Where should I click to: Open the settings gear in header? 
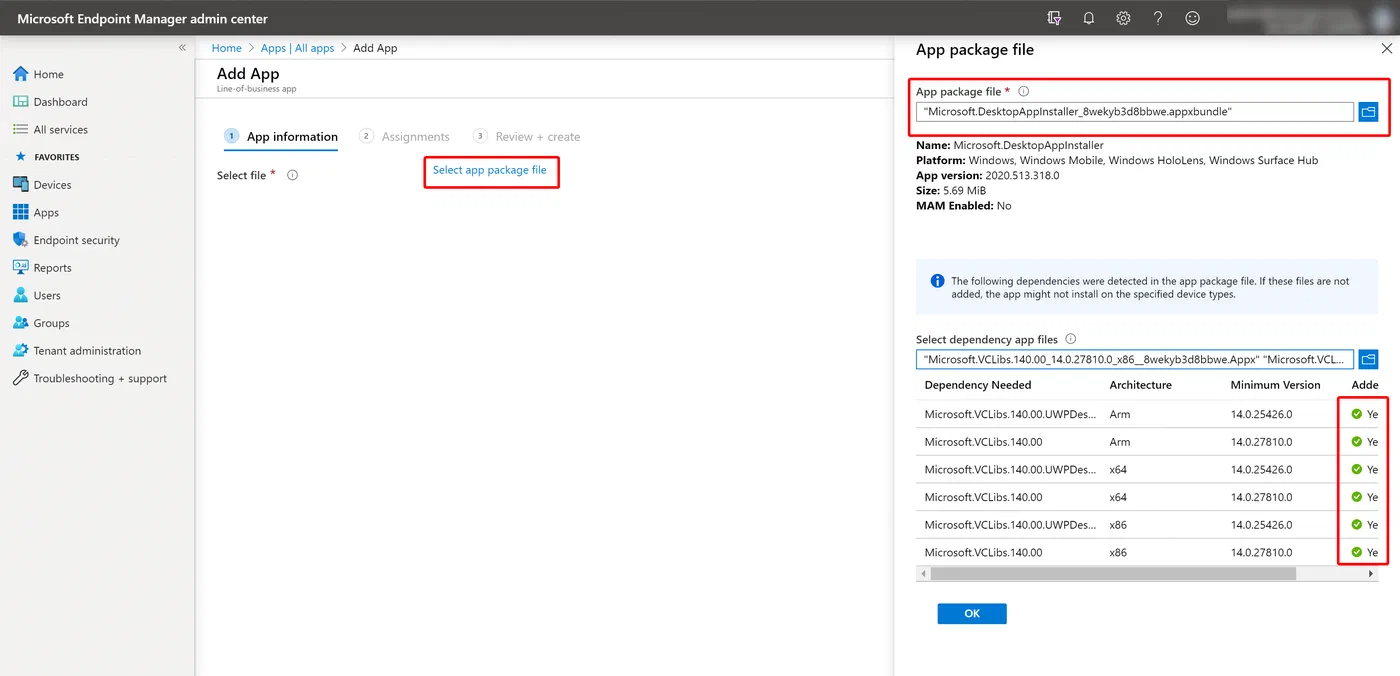(x=1123, y=18)
